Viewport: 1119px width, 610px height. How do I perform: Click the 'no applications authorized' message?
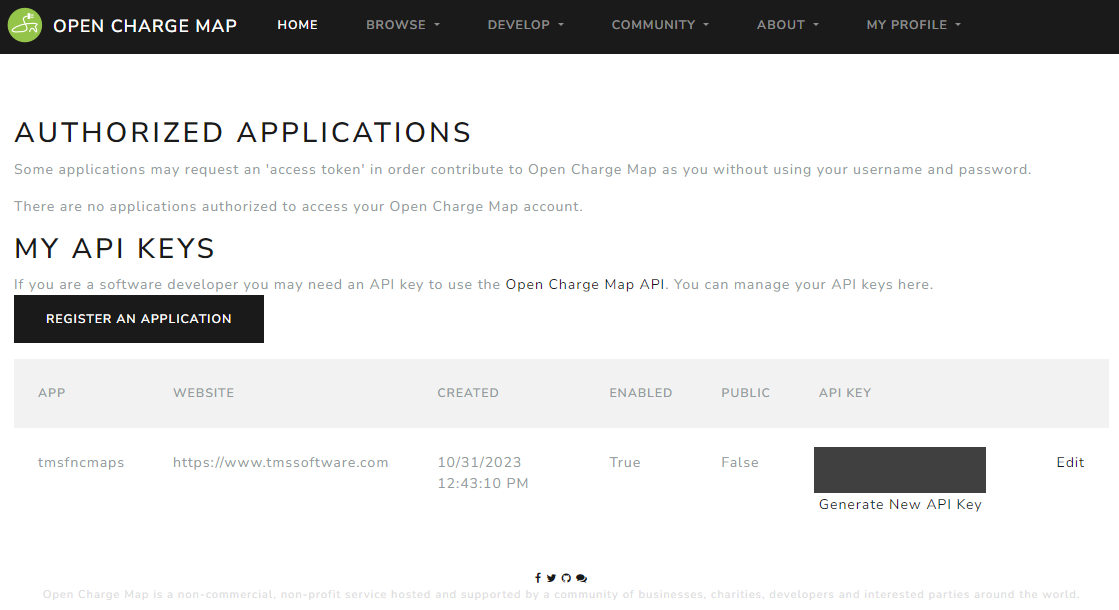(x=298, y=207)
